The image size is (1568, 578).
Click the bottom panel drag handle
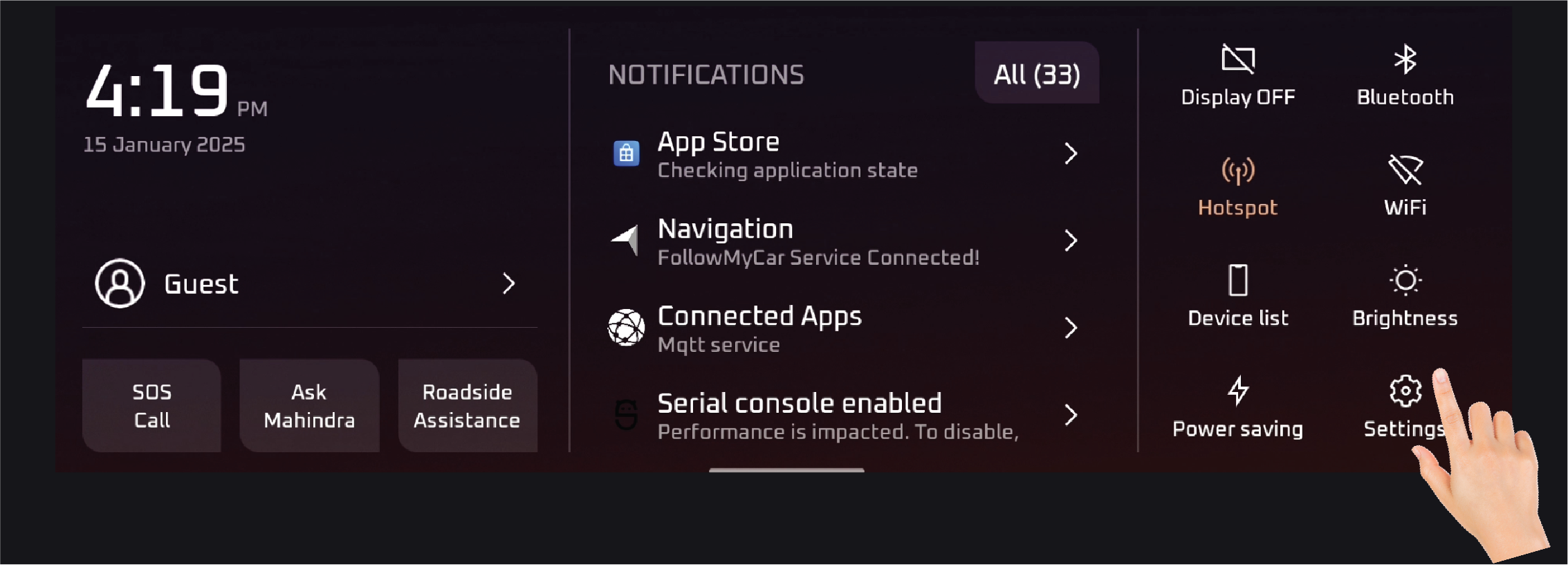click(786, 469)
